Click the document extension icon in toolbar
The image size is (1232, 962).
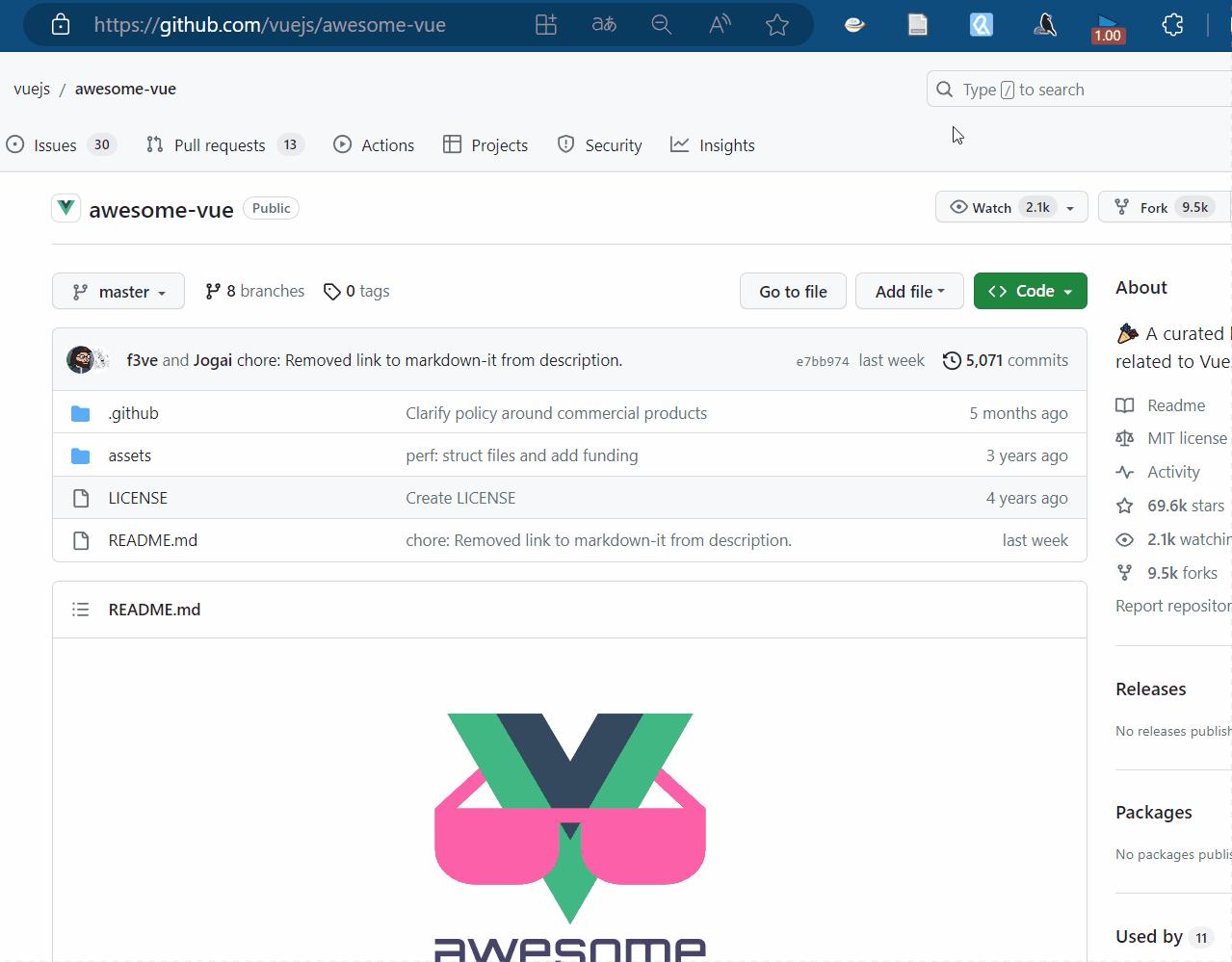coord(918,25)
